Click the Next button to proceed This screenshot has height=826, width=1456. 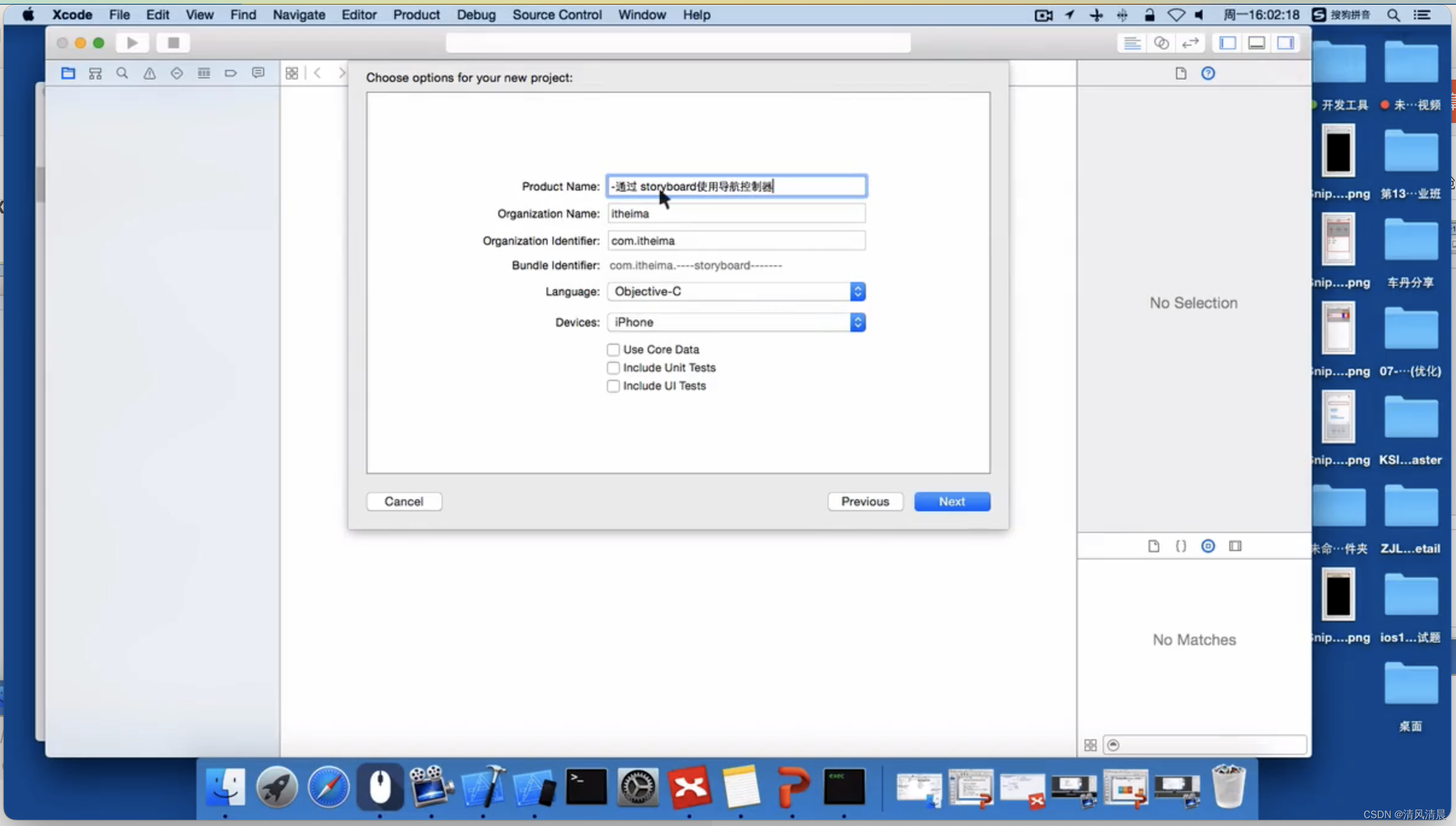pos(951,501)
